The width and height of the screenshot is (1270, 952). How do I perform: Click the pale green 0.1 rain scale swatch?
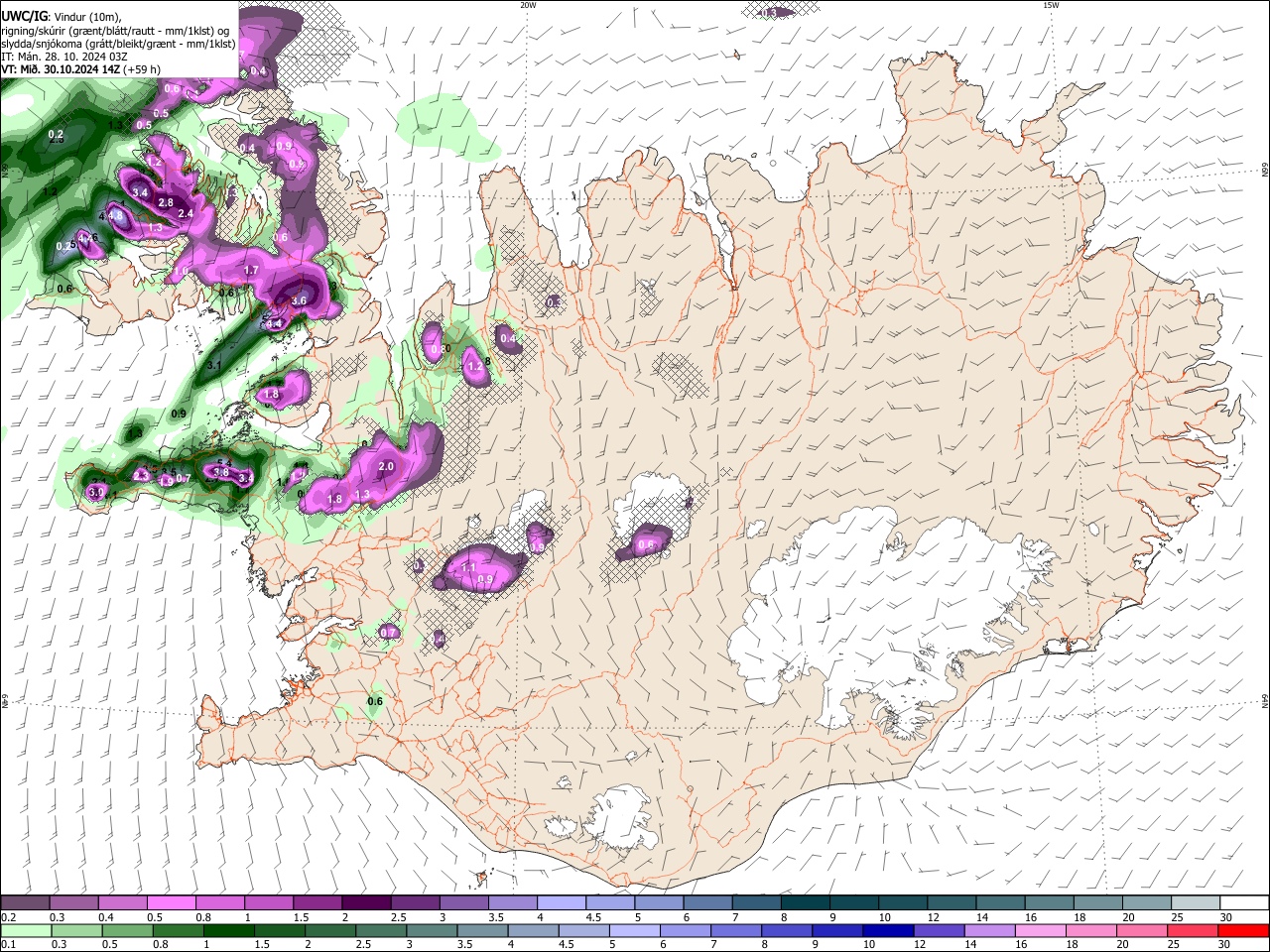point(26,930)
